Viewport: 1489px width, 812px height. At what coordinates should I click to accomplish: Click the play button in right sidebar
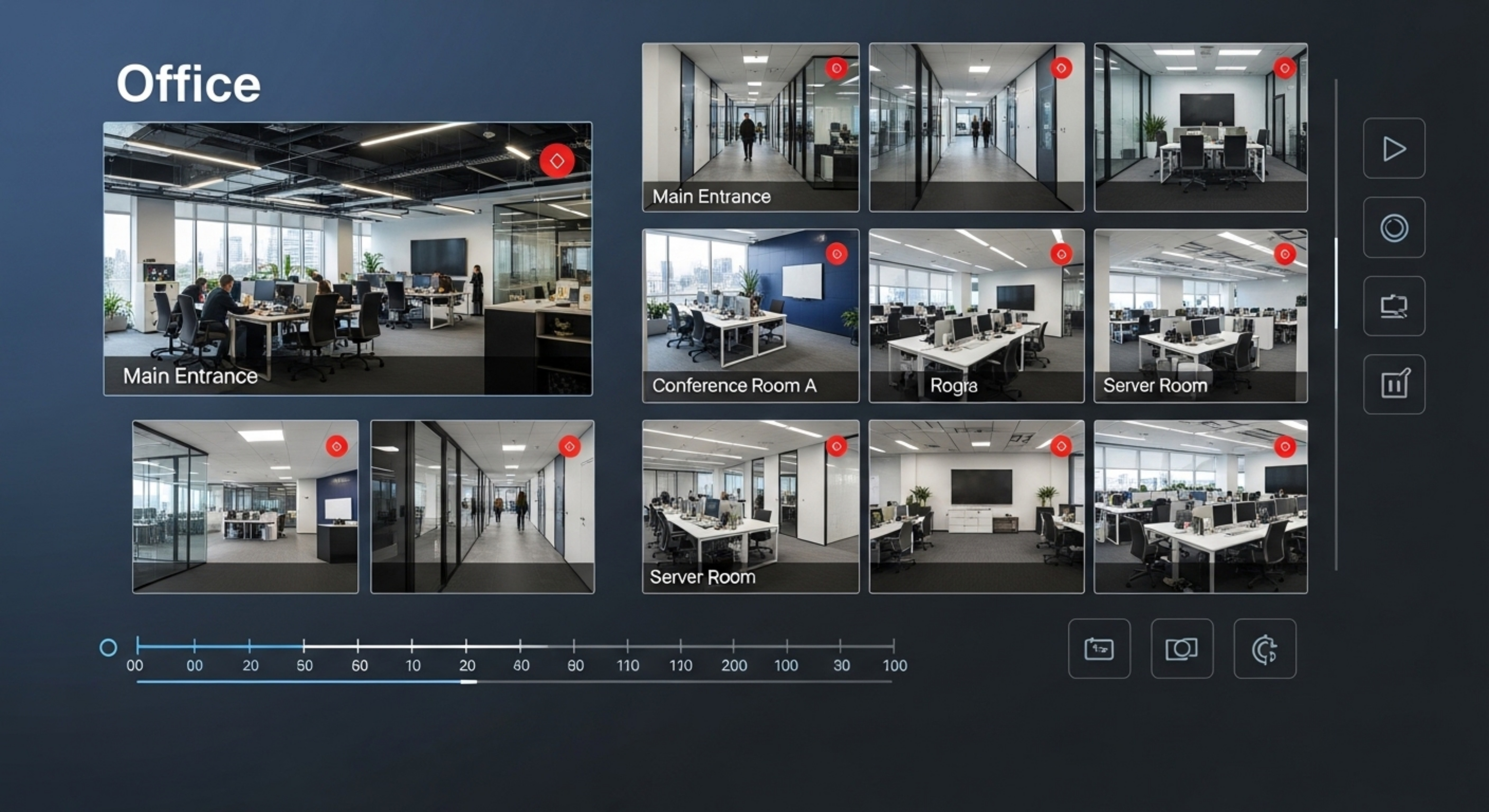(x=1394, y=148)
